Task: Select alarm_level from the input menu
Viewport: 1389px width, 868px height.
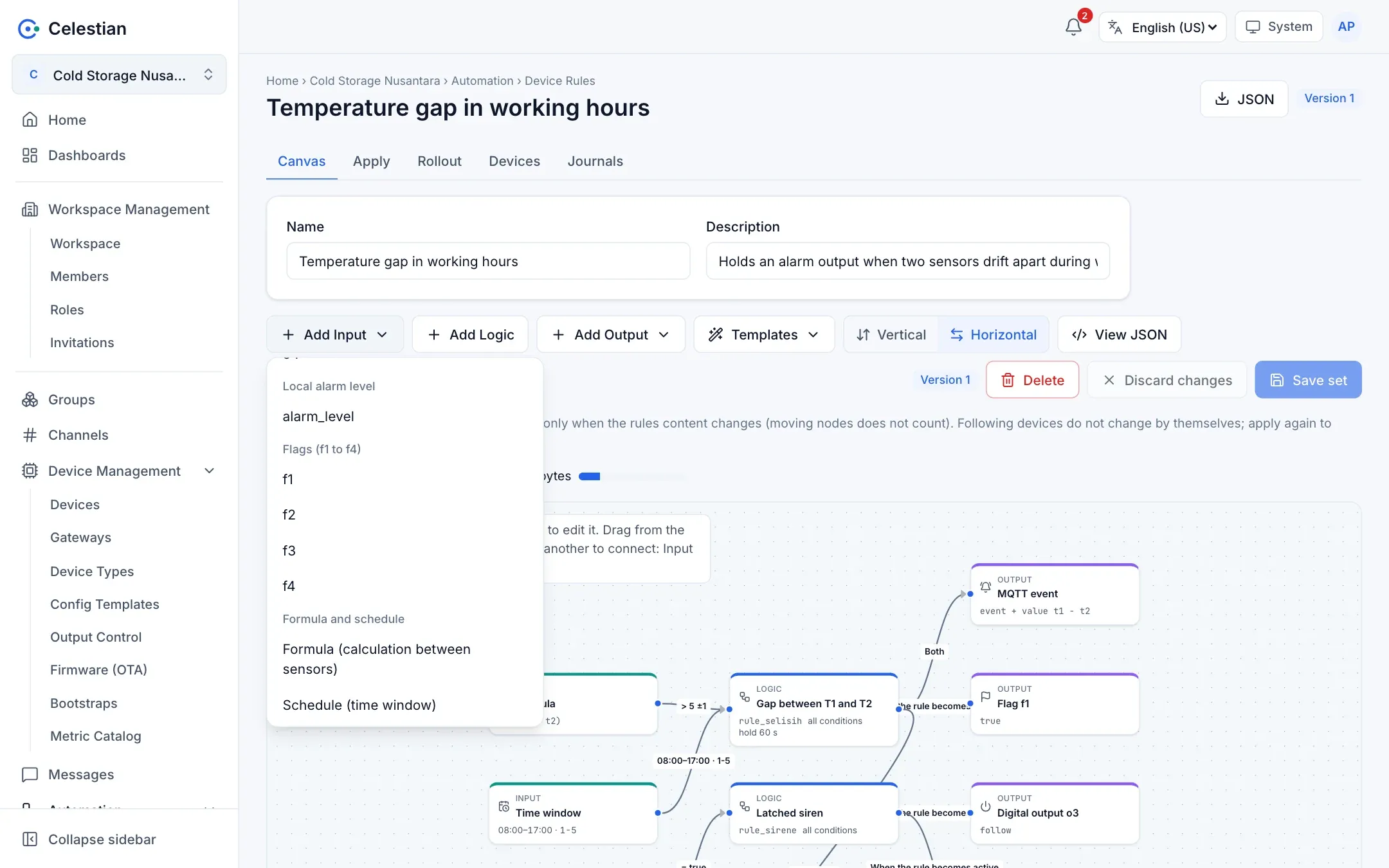Action: 405,416
